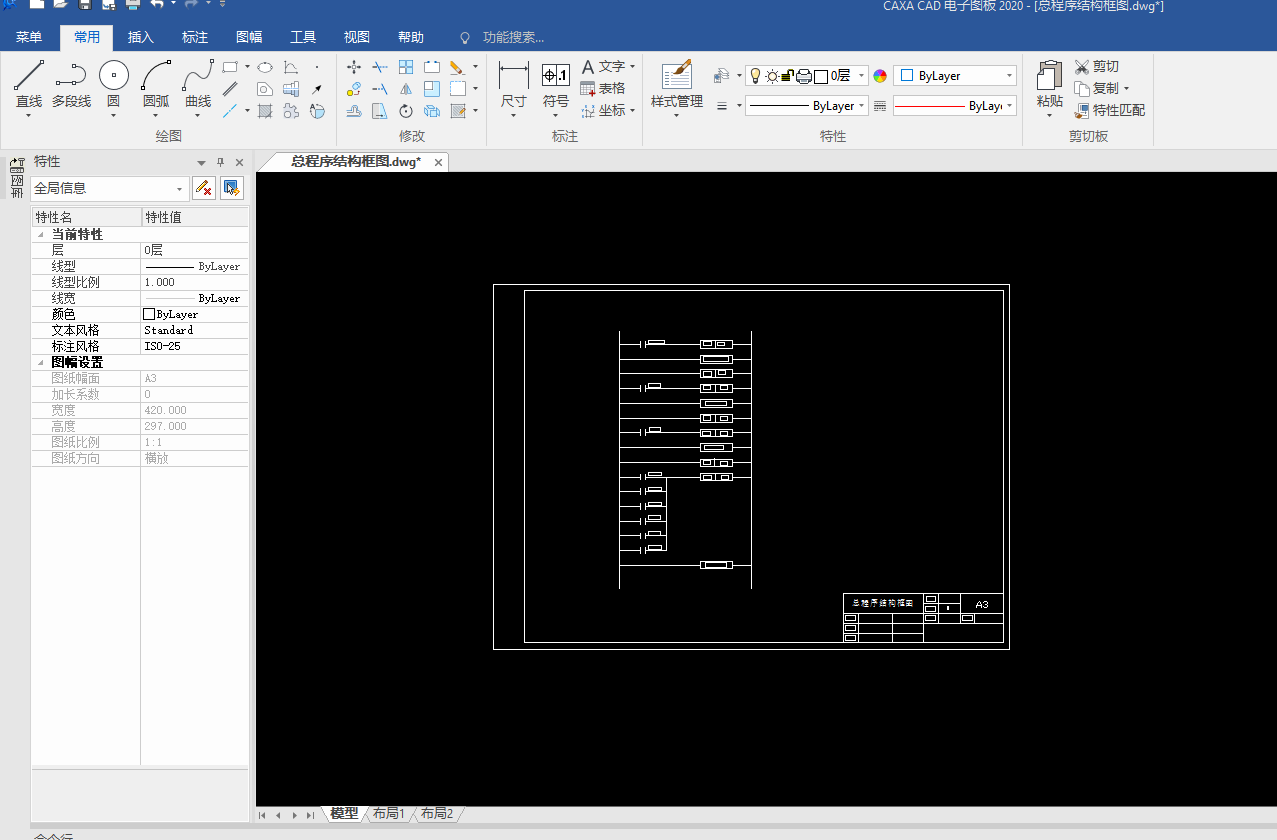Click the 图纸幅面 A3 value
Image resolution: width=1277 pixels, height=840 pixels.
coord(194,378)
